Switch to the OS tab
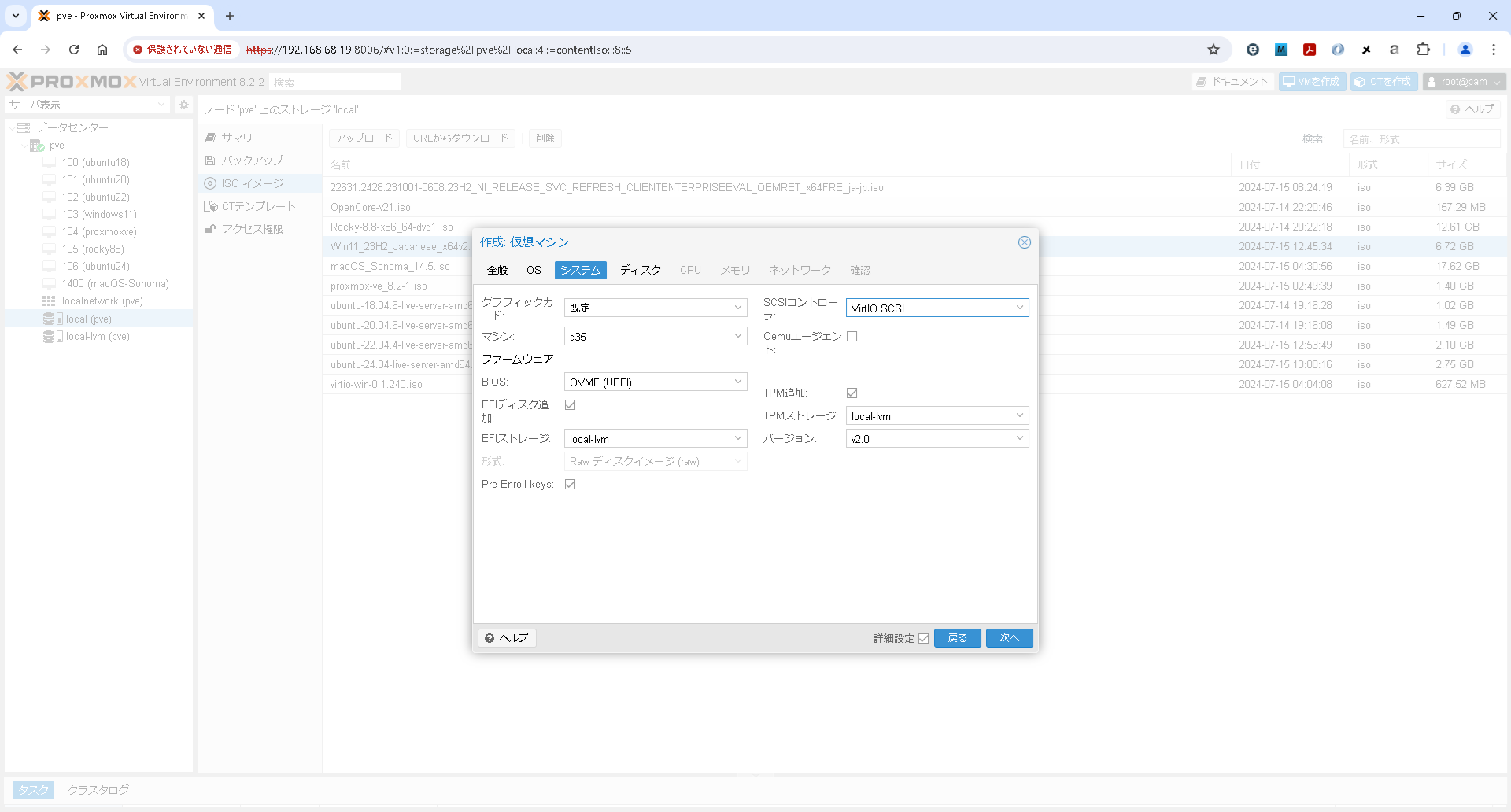The width and height of the screenshot is (1511, 812). 534,270
